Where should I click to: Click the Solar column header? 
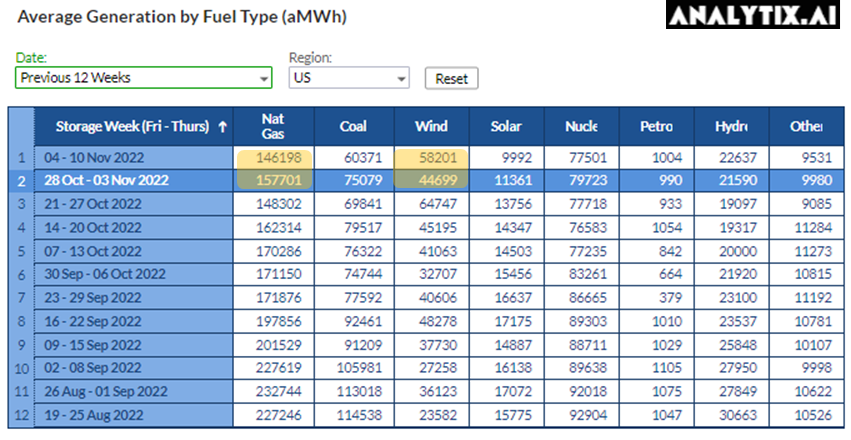pos(506,126)
